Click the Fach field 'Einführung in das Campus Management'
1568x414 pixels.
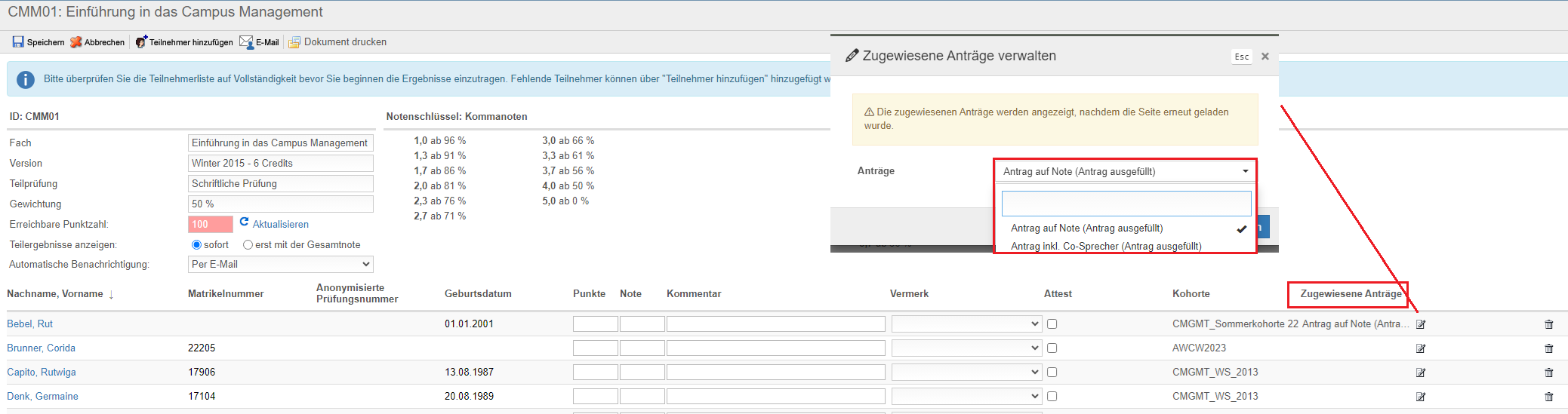pyautogui.click(x=281, y=143)
